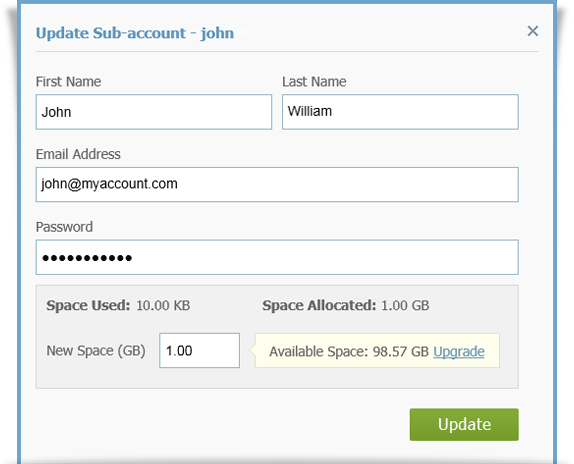
Task: Click into the Password field
Action: tap(277, 257)
